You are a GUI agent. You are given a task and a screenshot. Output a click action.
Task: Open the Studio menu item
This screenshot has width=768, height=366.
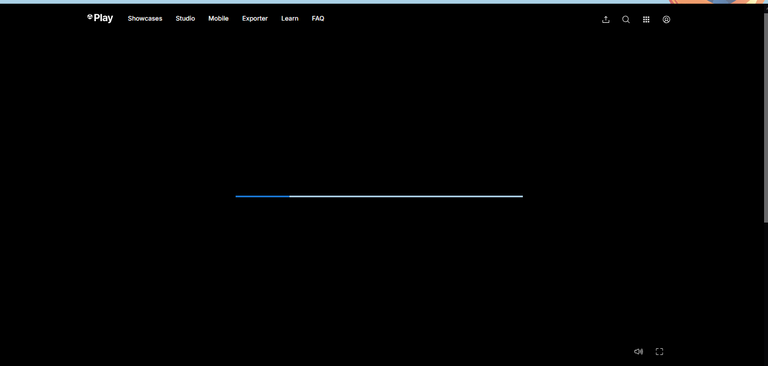pyautogui.click(x=185, y=19)
